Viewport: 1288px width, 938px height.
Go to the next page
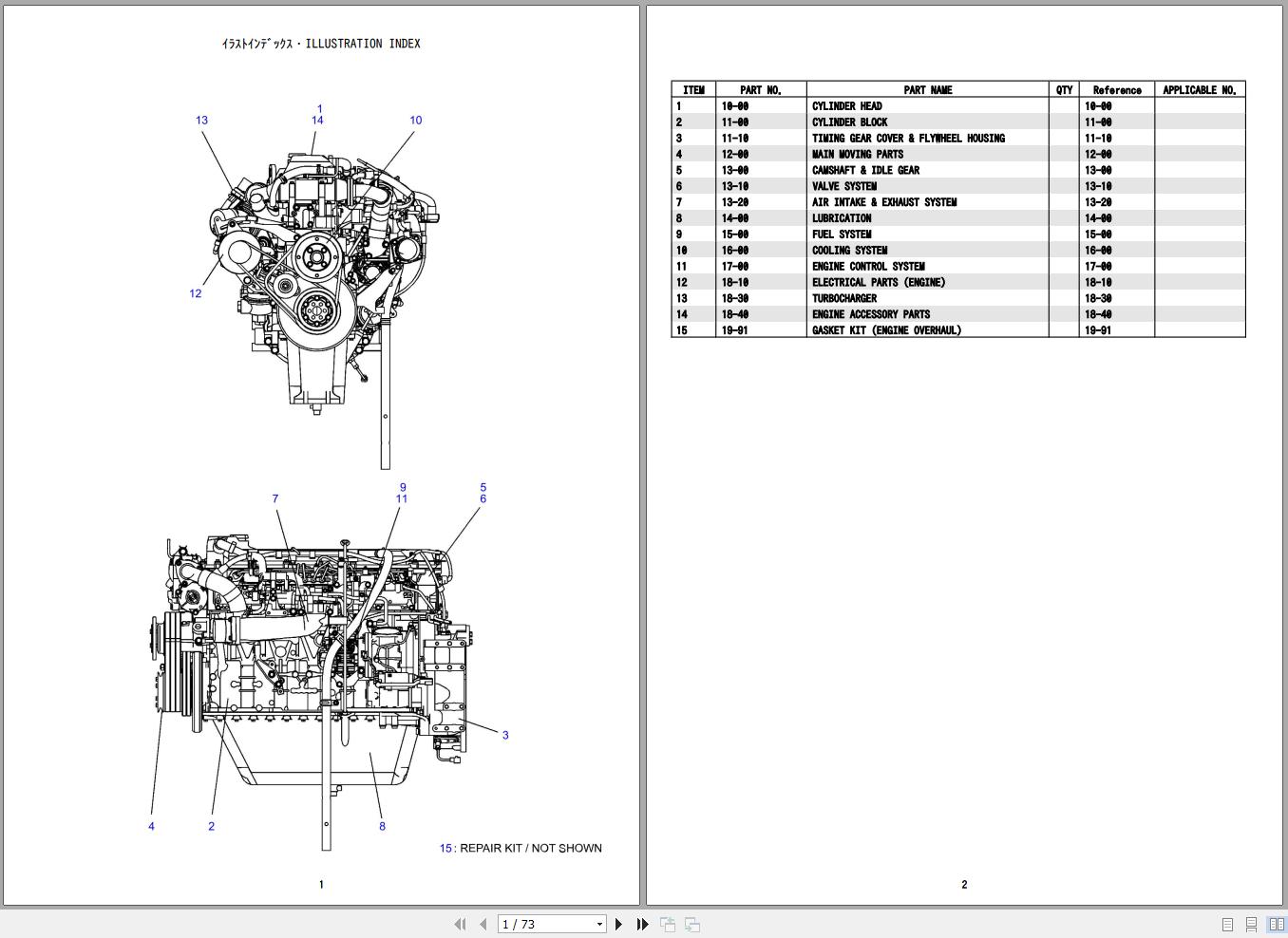(x=618, y=924)
